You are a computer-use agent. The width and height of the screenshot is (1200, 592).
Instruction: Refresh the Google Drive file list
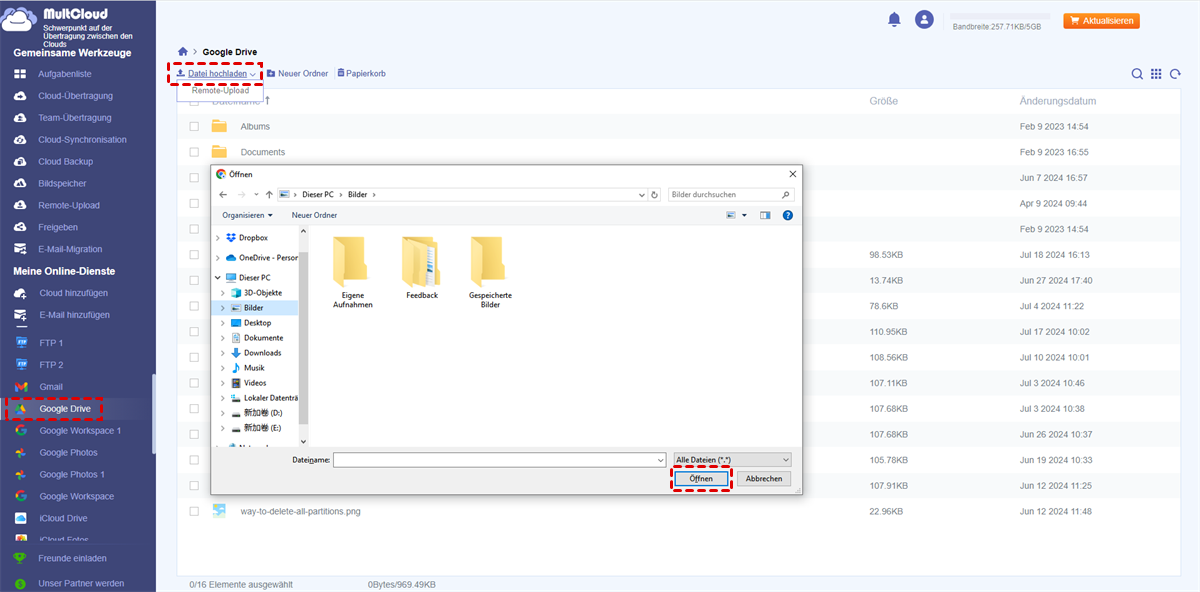1175,74
